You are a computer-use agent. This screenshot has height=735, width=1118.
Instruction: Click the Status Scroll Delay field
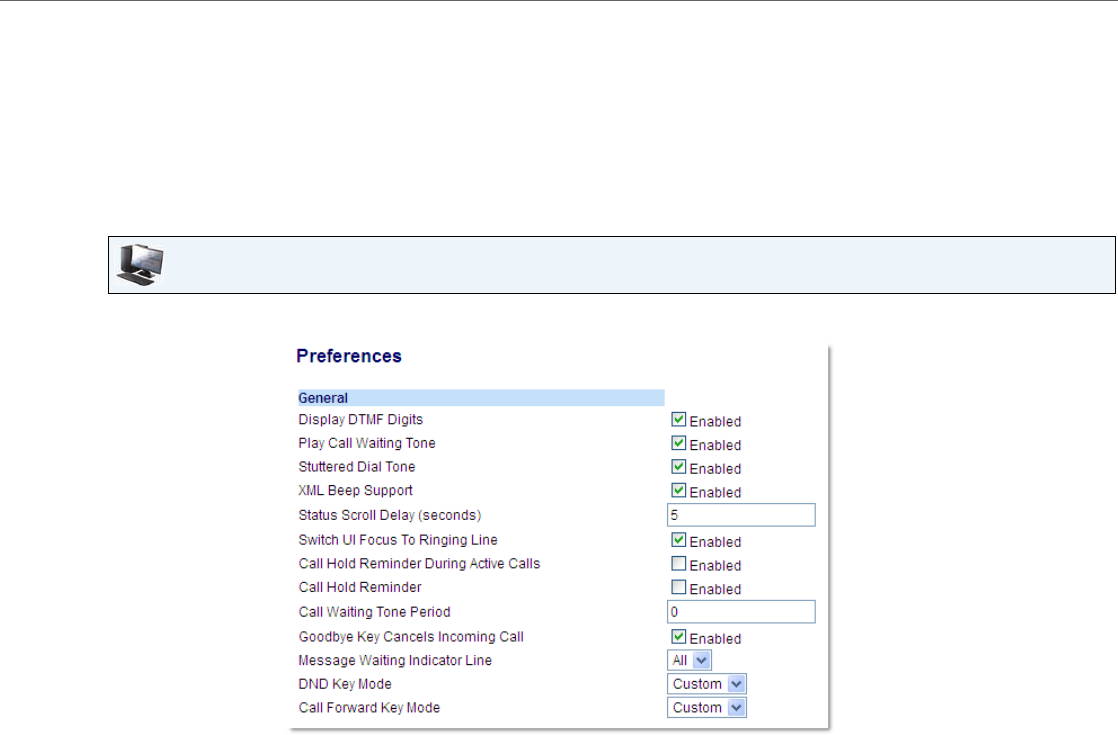[x=741, y=515]
